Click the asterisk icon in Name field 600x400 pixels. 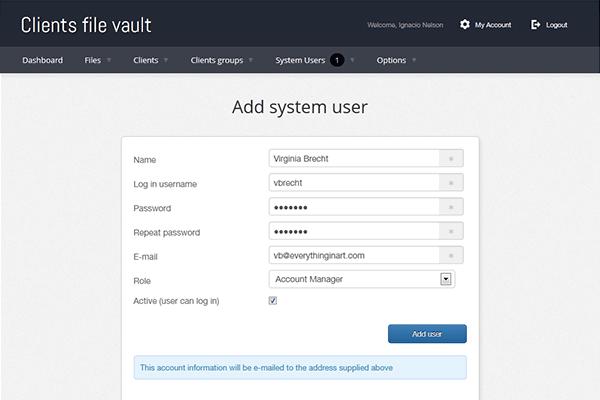pos(451,159)
